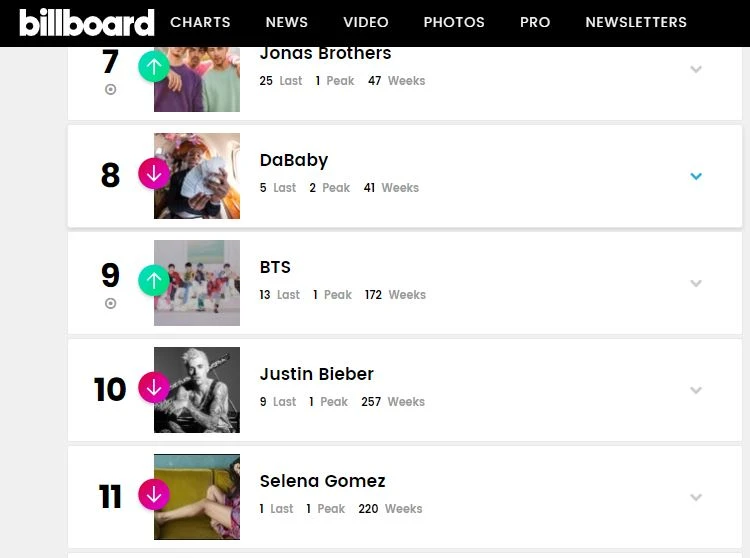Expand the Justin Bieber row chevron
750x558 pixels.
tap(696, 390)
